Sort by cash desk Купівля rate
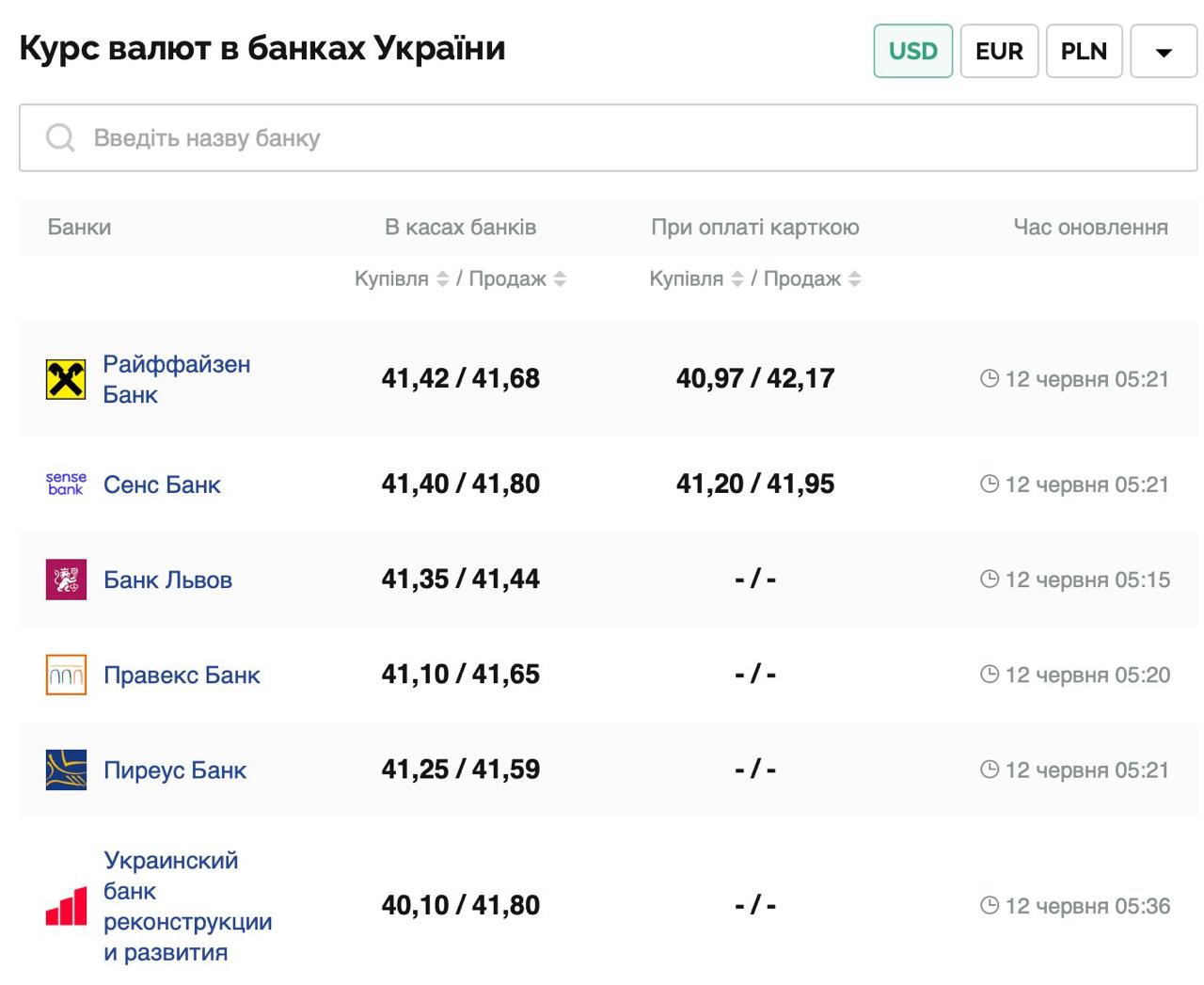1204x985 pixels. 442,279
